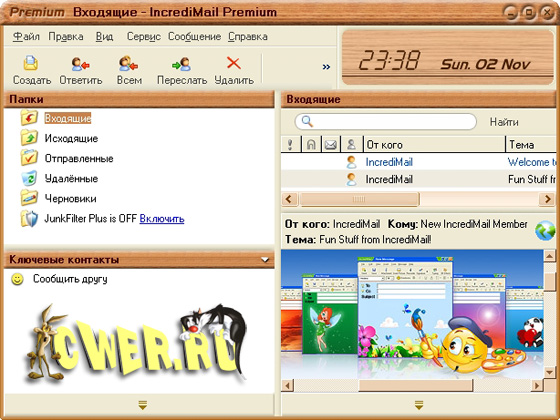Click the email preview image
Screen dimensions: 560x420
[x=412, y=314]
